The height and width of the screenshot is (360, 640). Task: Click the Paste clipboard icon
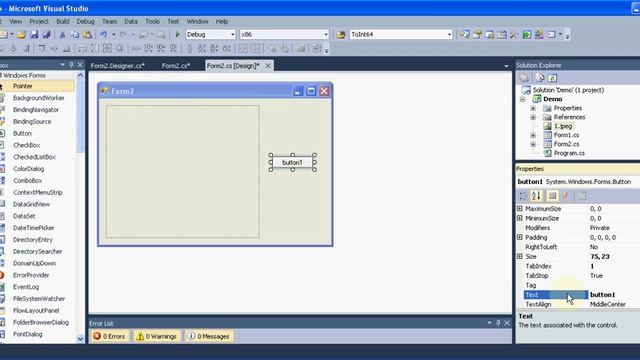(x=87, y=35)
